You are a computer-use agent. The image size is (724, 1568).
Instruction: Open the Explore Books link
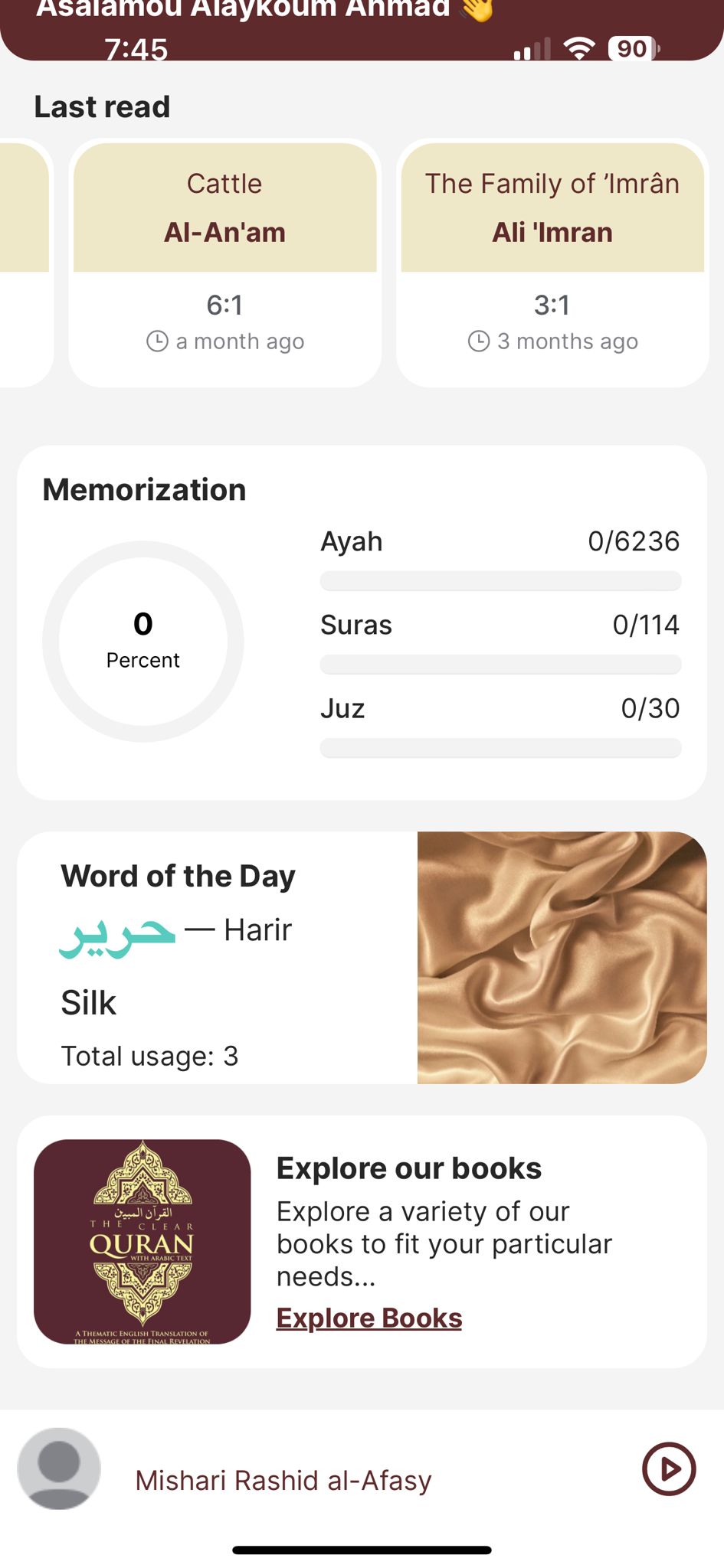(x=369, y=1318)
